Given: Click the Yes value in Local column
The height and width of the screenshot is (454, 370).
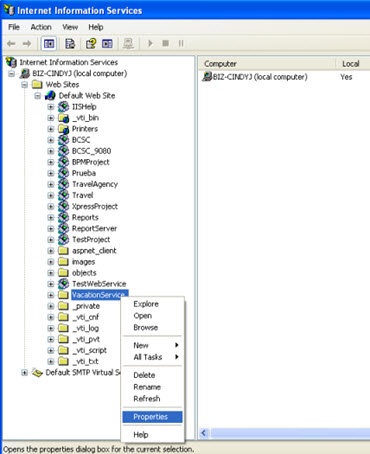Looking at the screenshot, I should 346,77.
